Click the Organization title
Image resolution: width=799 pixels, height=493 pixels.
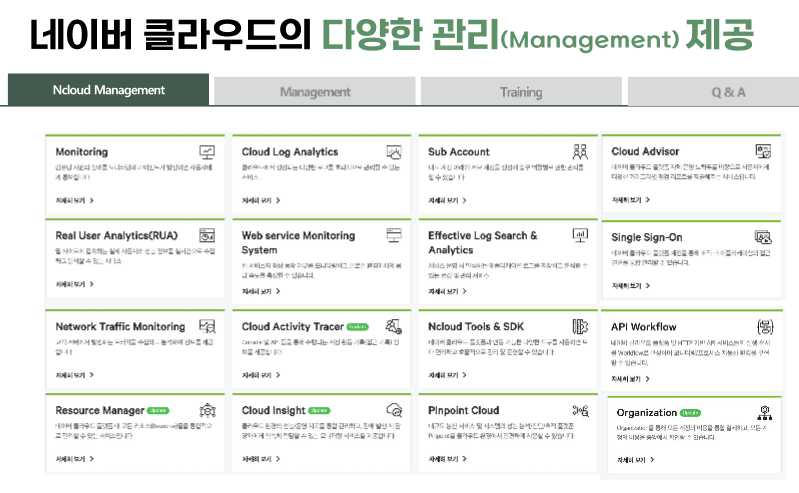(647, 413)
